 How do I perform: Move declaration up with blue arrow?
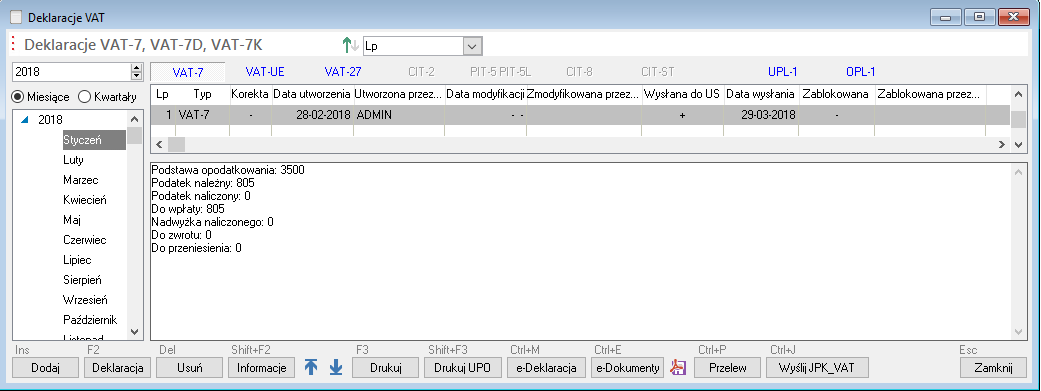coord(311,367)
